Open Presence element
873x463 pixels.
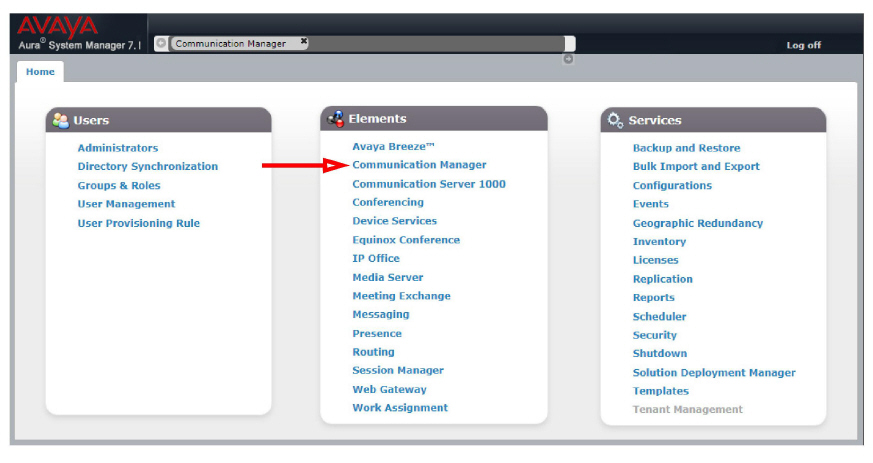pos(377,333)
